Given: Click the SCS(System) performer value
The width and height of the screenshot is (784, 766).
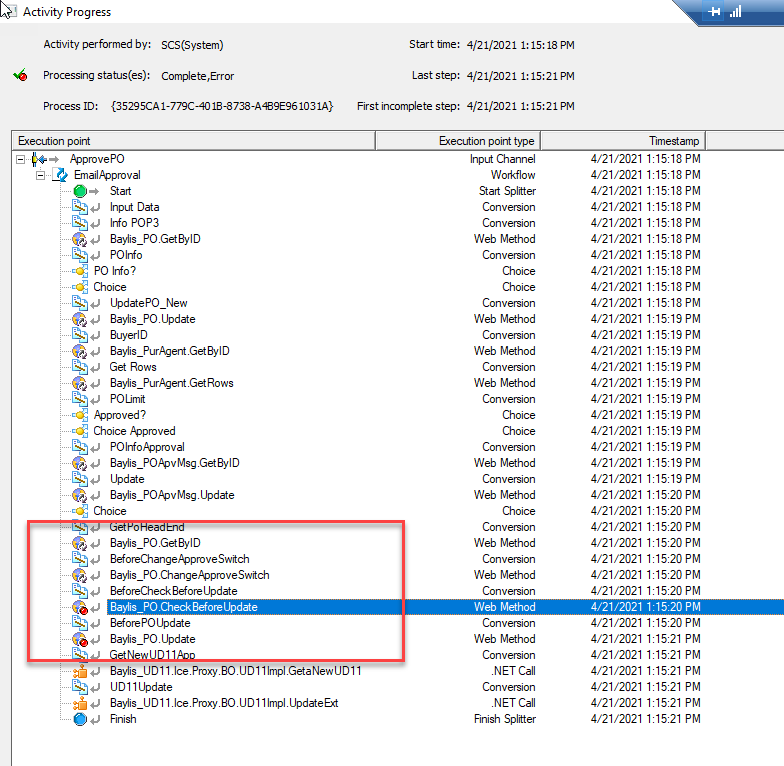Looking at the screenshot, I should pyautogui.click(x=192, y=45).
